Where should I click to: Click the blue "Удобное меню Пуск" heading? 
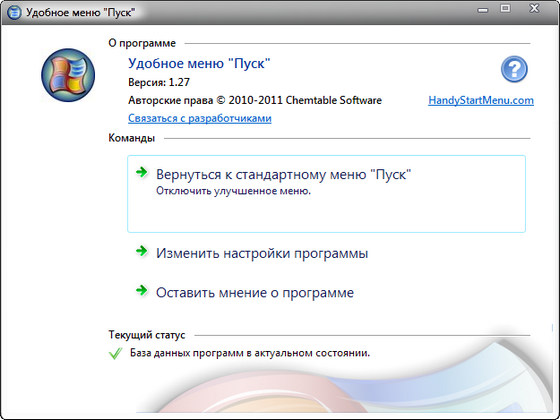click(199, 64)
